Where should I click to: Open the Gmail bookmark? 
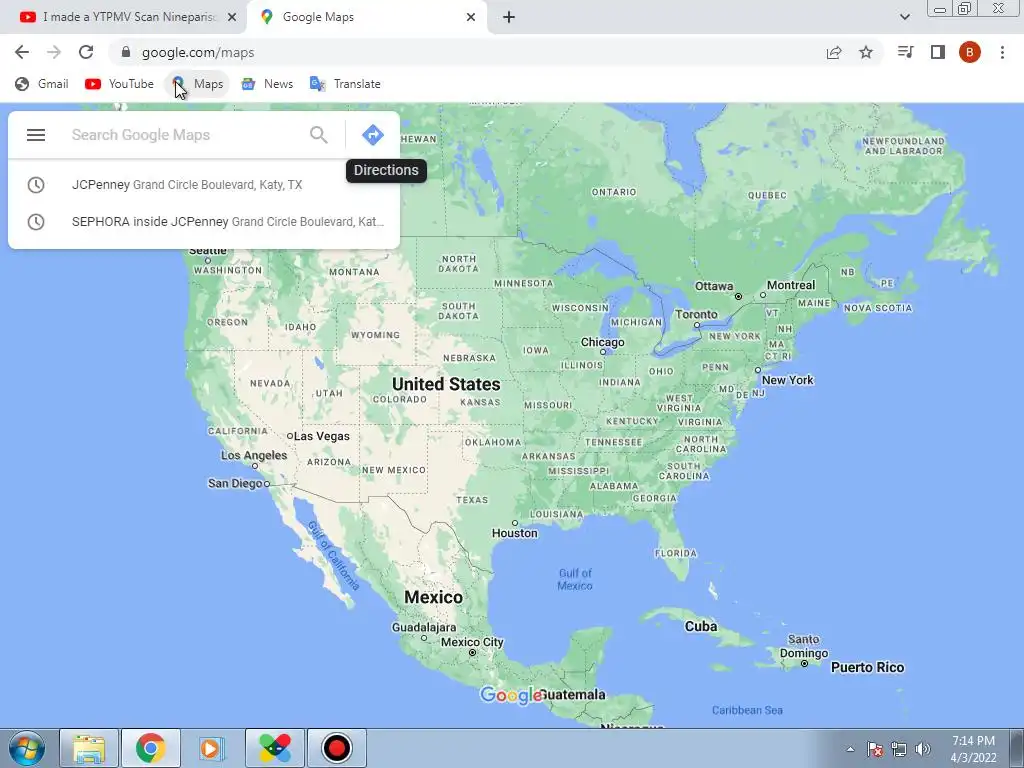[42, 84]
